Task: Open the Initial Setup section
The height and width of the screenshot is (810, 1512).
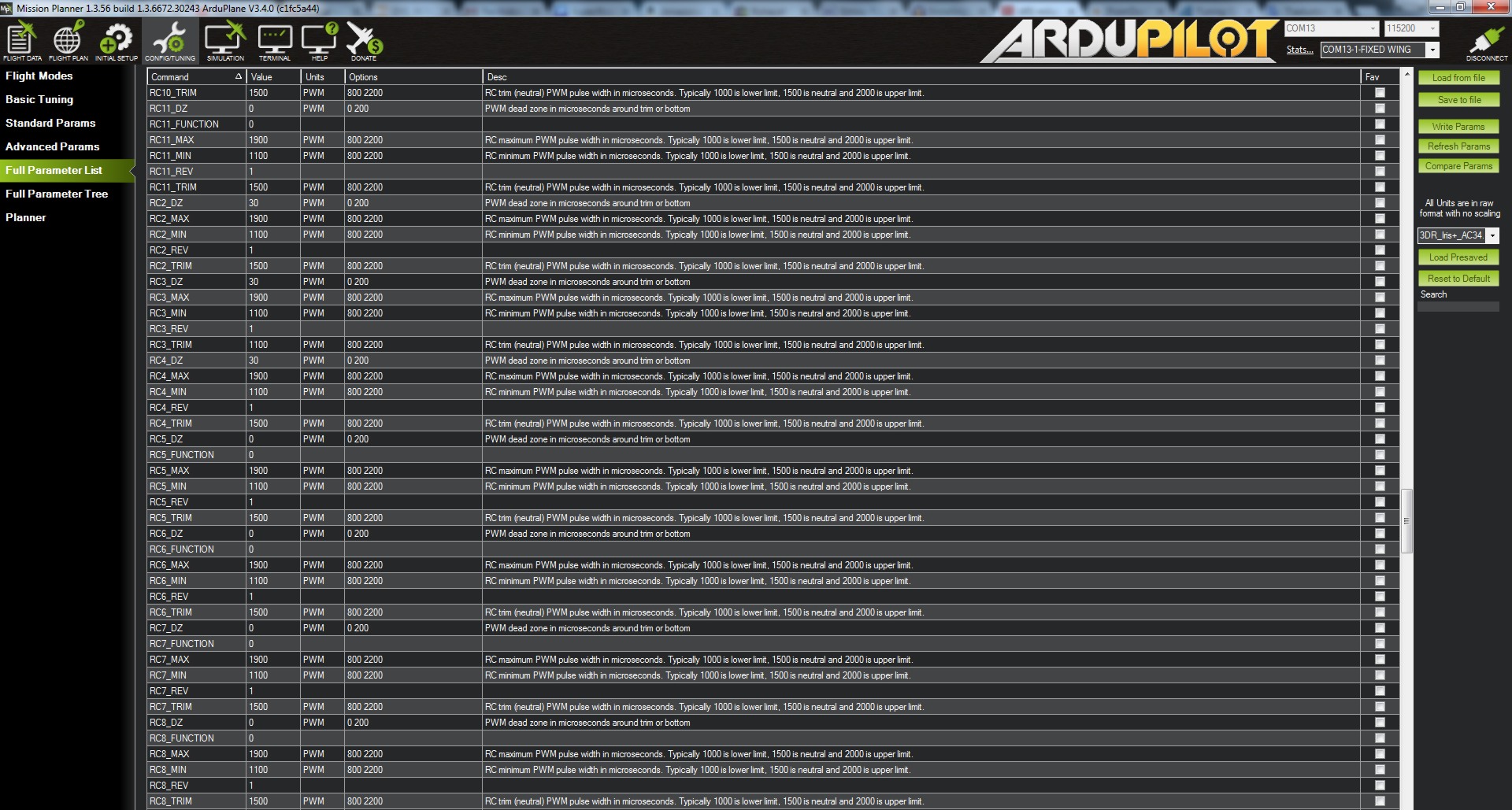Action: pyautogui.click(x=116, y=42)
